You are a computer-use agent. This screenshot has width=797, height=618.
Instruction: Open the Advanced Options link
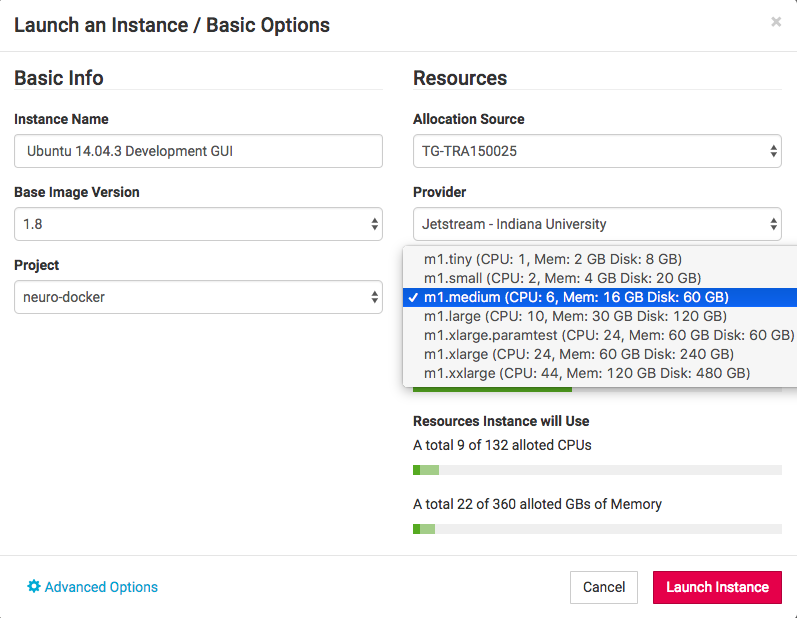pos(101,587)
